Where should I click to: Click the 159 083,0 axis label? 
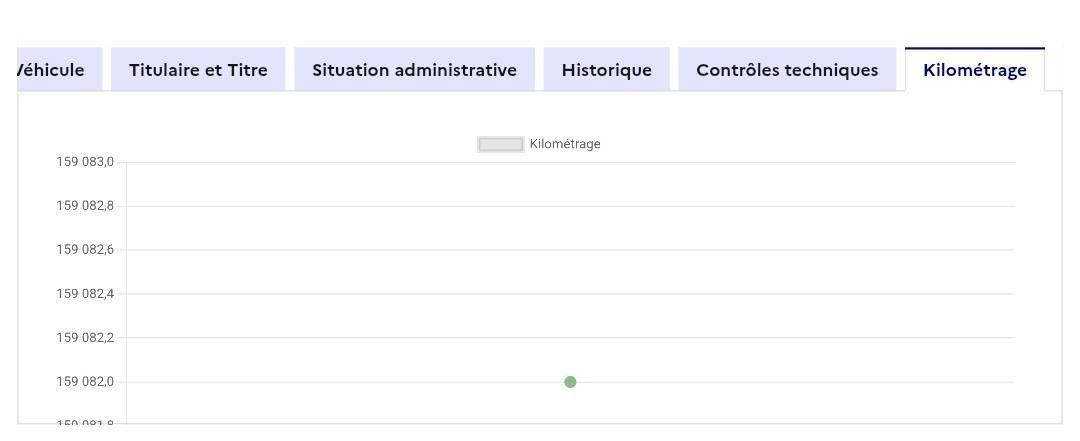pos(85,162)
